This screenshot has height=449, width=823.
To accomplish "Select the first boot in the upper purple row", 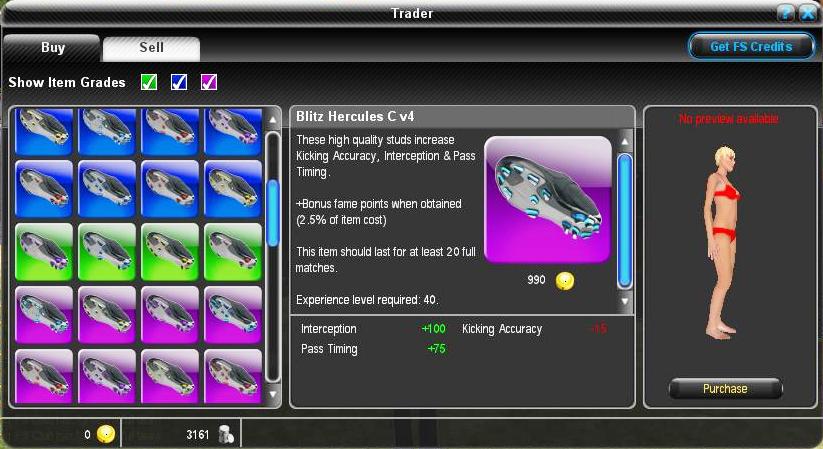I will coord(44,315).
